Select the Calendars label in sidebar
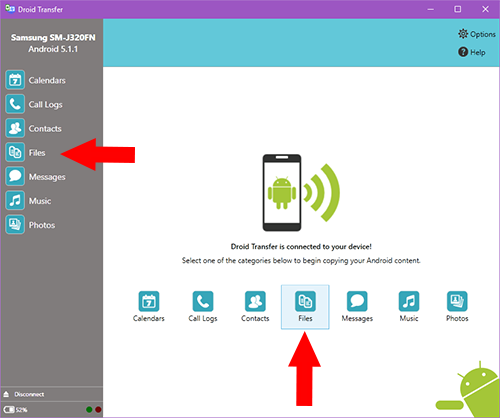The height and width of the screenshot is (418, 500). tap(47, 80)
